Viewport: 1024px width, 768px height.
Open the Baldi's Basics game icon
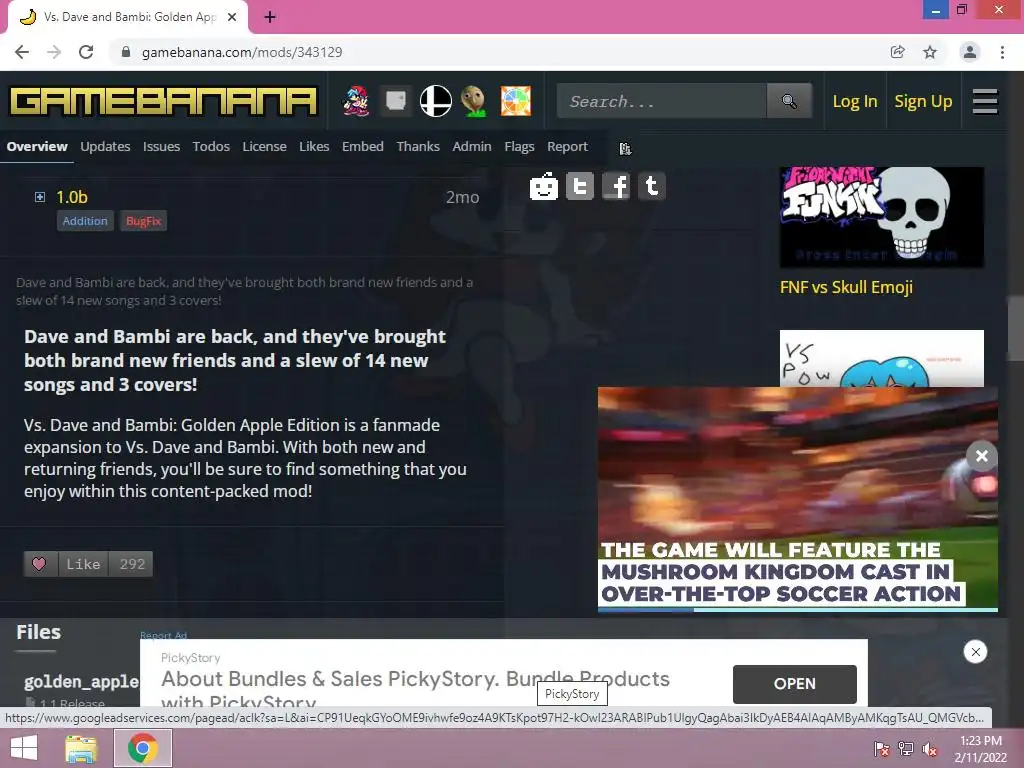coord(475,101)
